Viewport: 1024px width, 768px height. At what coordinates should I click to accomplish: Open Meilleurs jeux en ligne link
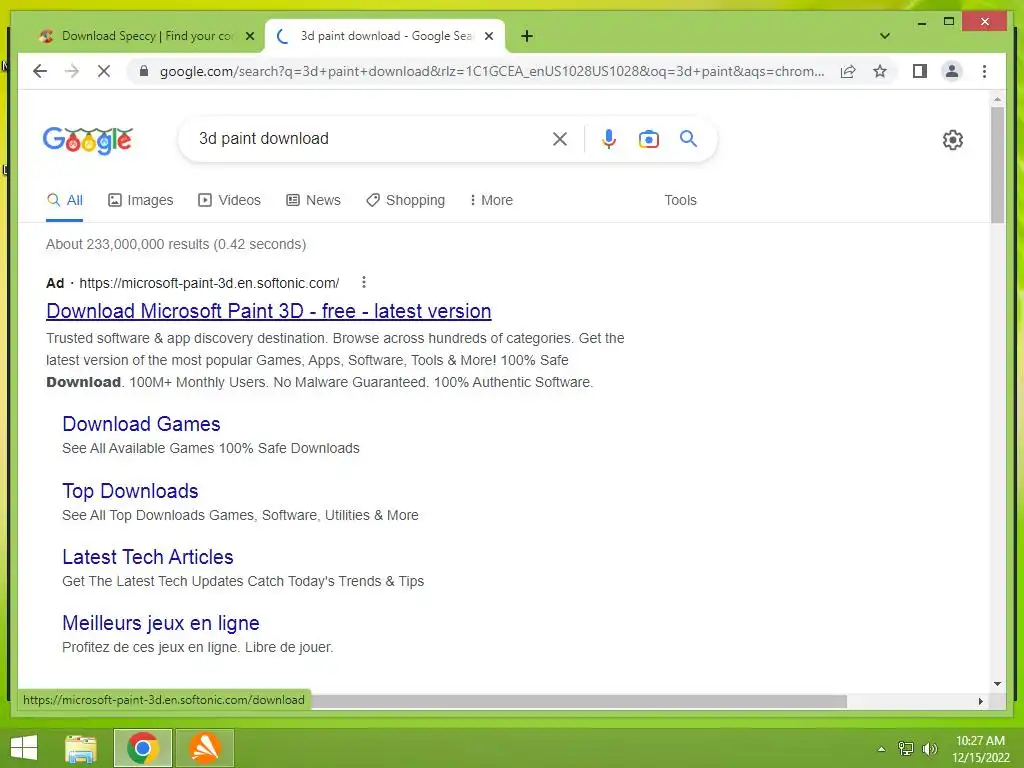coord(161,622)
